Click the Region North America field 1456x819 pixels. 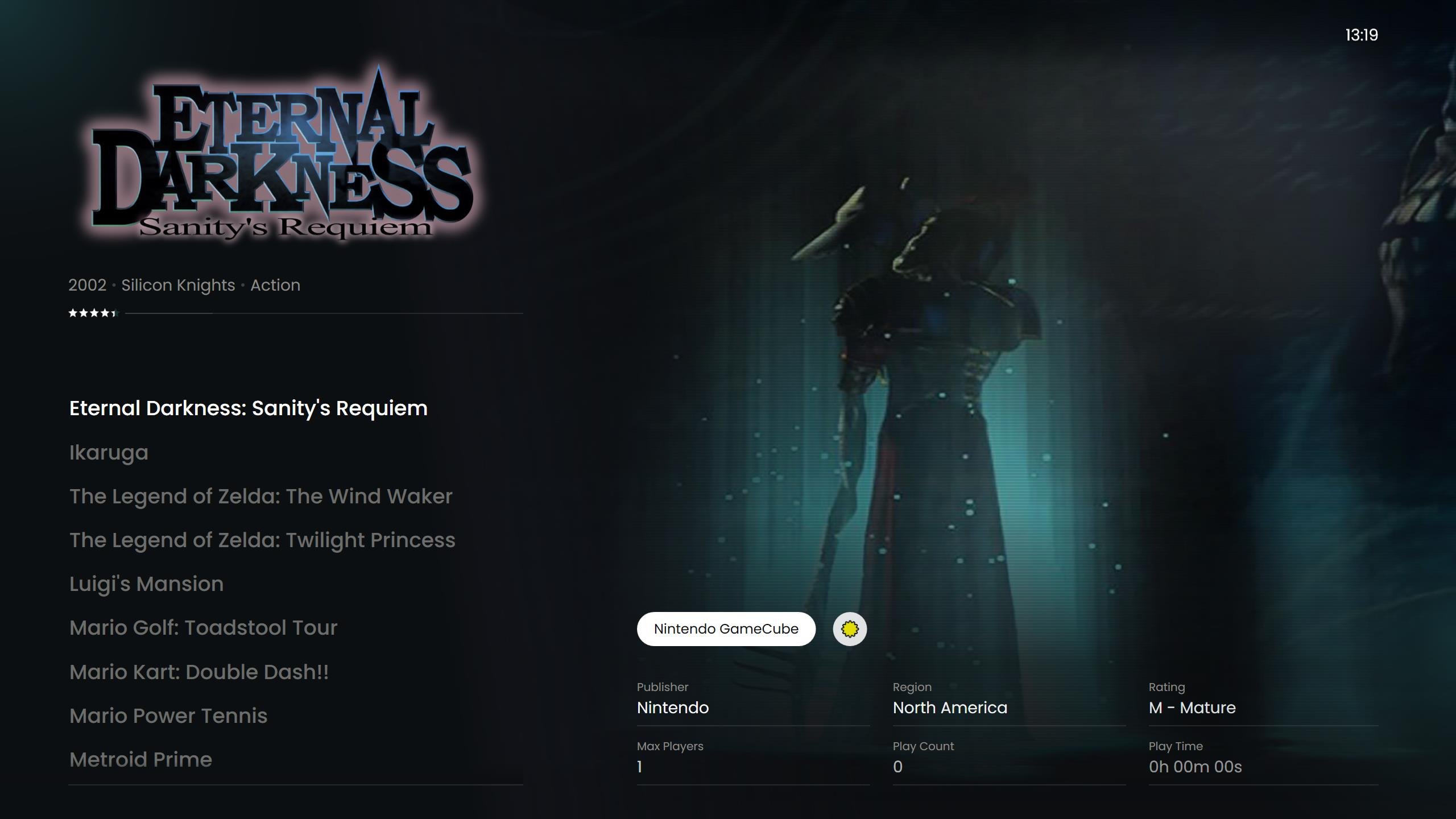coord(1009,702)
